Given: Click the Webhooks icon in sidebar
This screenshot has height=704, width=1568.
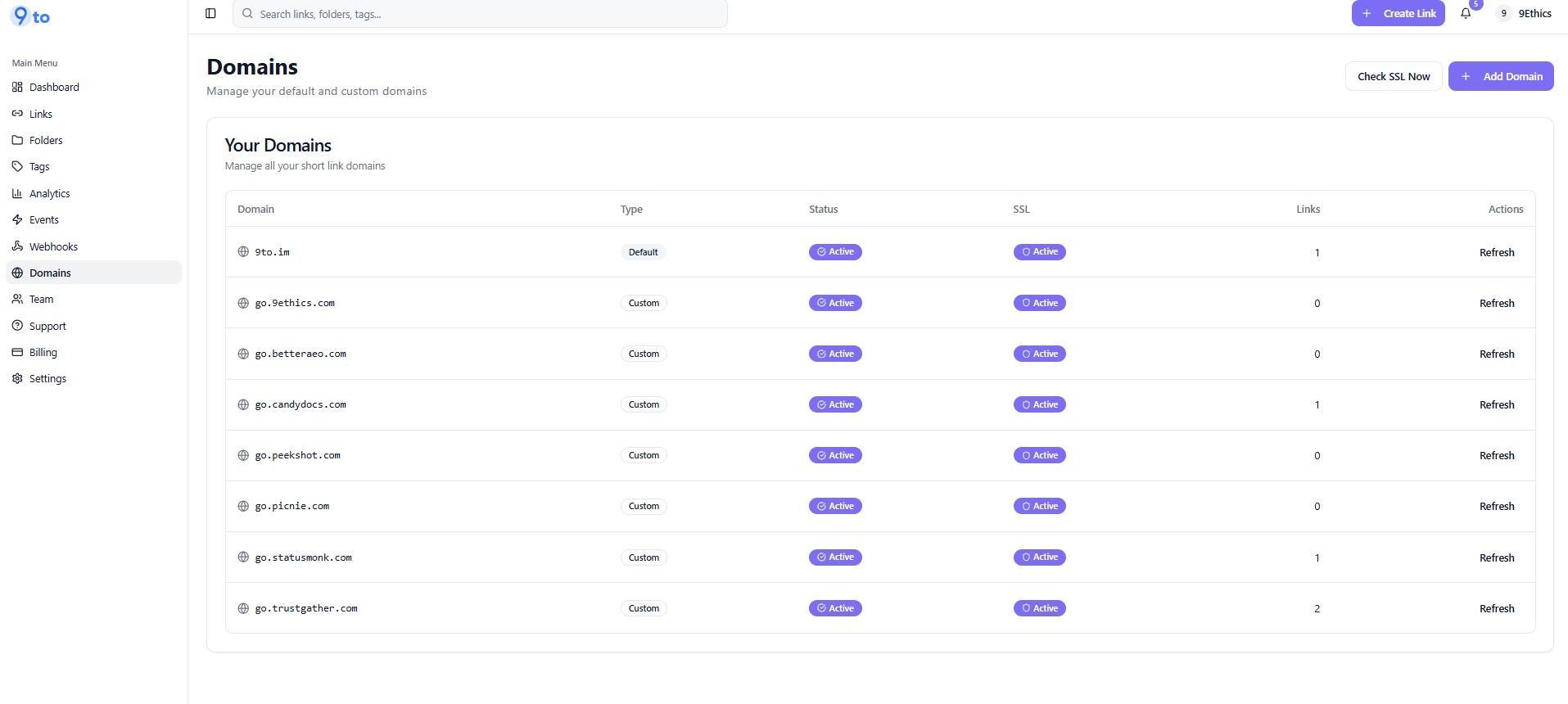Looking at the screenshot, I should coord(17,246).
